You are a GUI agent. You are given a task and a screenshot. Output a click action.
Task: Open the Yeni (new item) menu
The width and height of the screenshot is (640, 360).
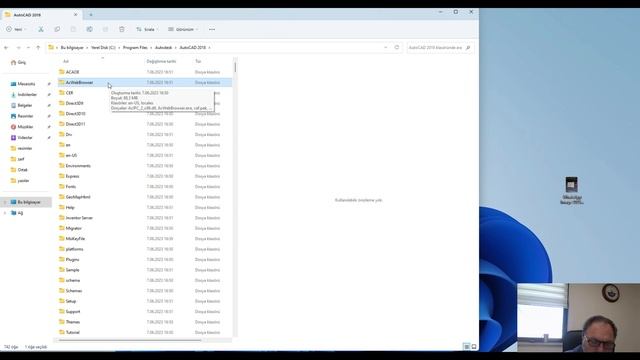click(x=16, y=29)
